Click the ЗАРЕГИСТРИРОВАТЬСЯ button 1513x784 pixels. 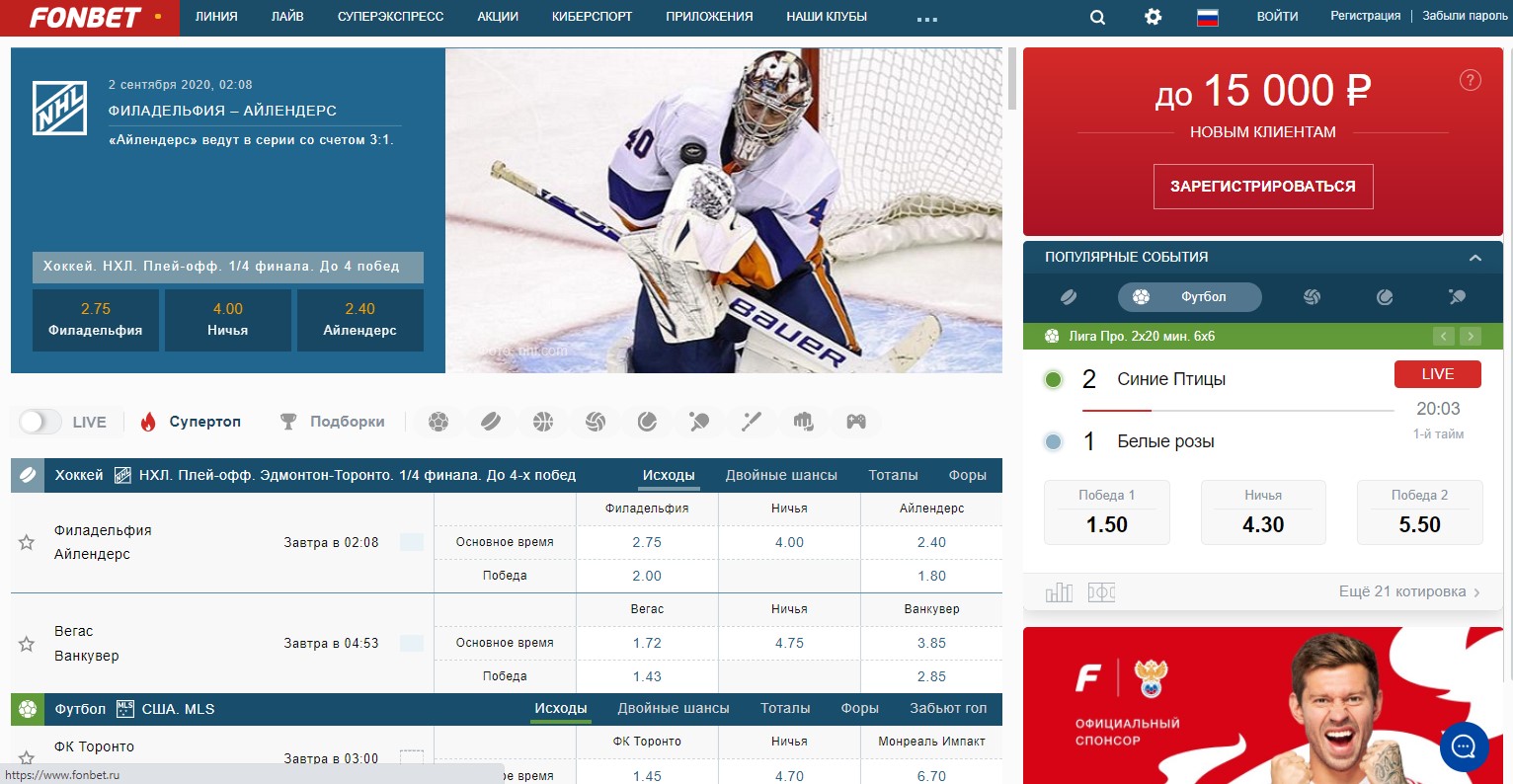1263,187
